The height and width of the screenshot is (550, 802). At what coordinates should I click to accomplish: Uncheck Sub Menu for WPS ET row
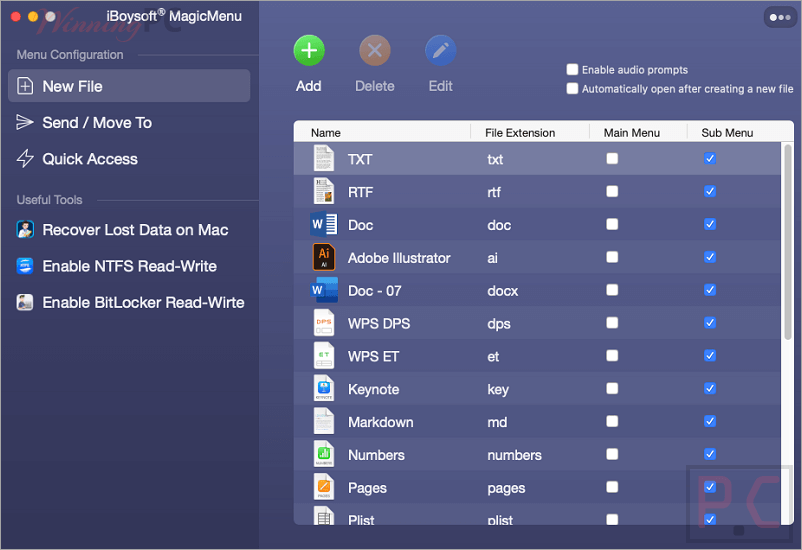710,356
